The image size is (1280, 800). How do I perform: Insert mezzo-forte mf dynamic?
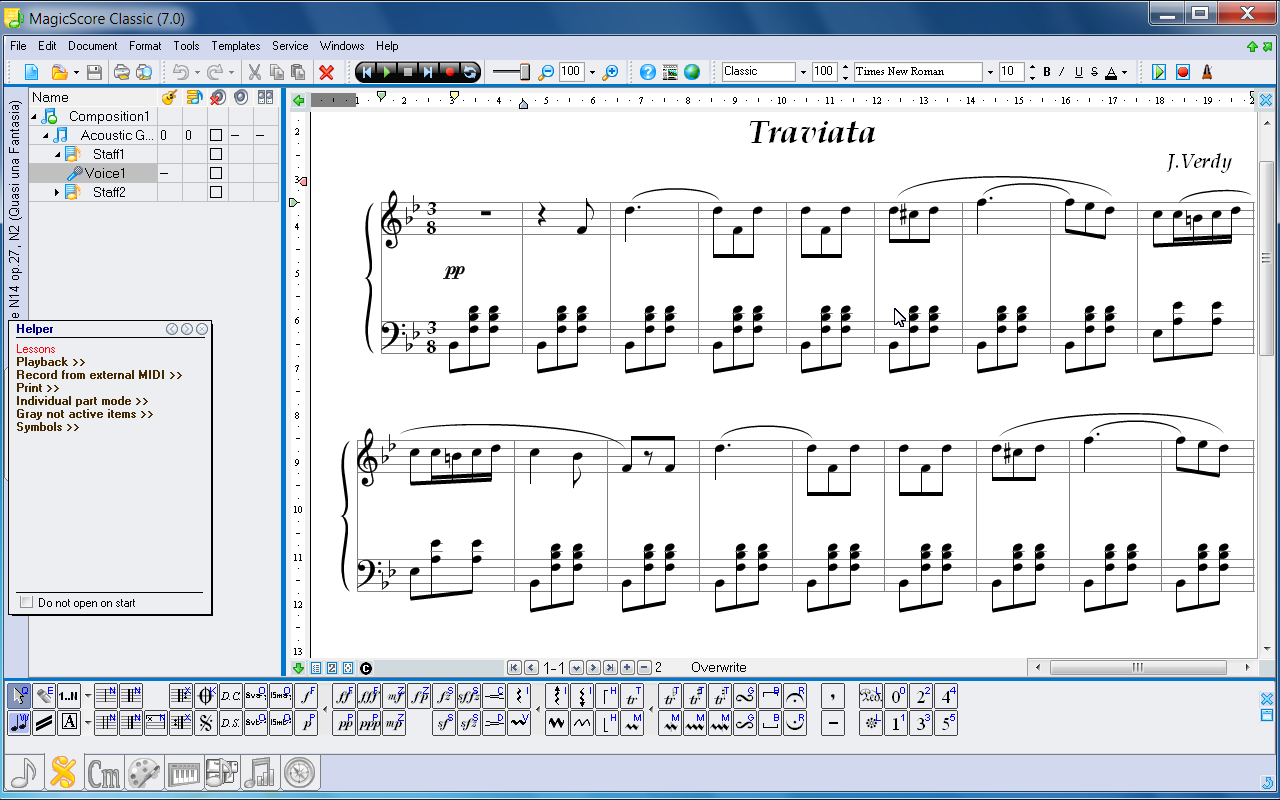(395, 696)
